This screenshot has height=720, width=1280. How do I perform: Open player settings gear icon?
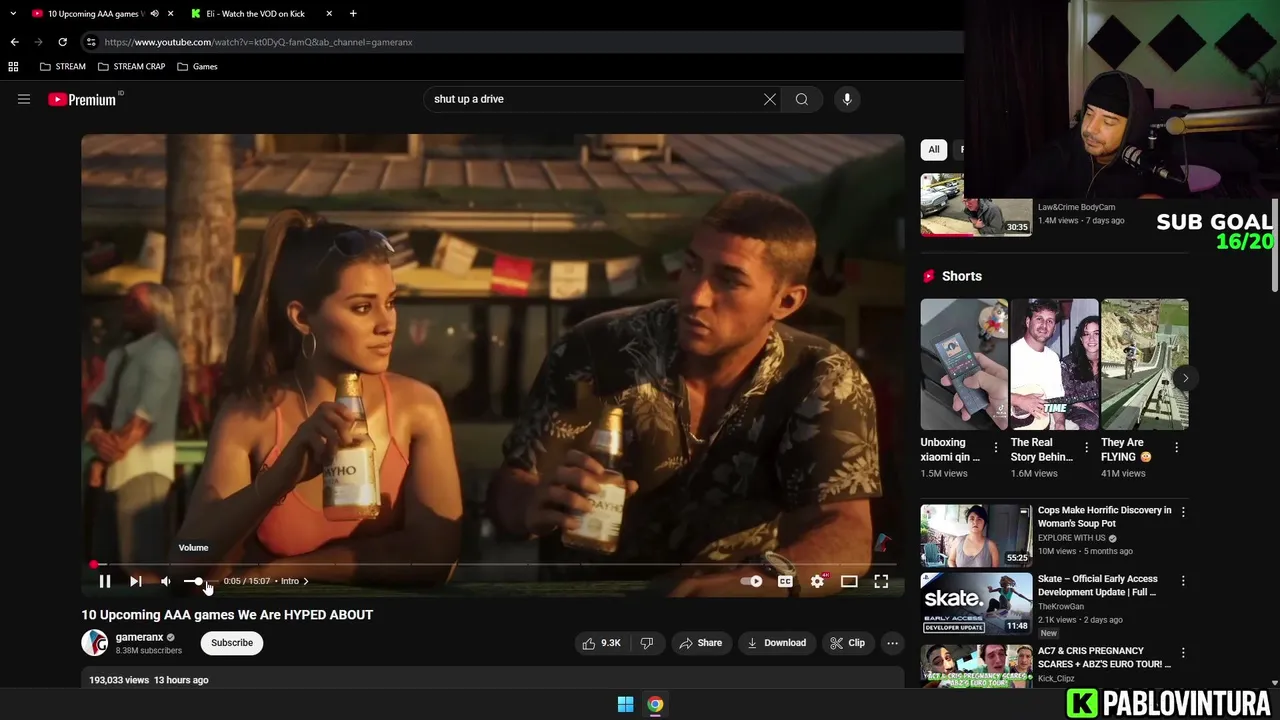click(x=818, y=581)
